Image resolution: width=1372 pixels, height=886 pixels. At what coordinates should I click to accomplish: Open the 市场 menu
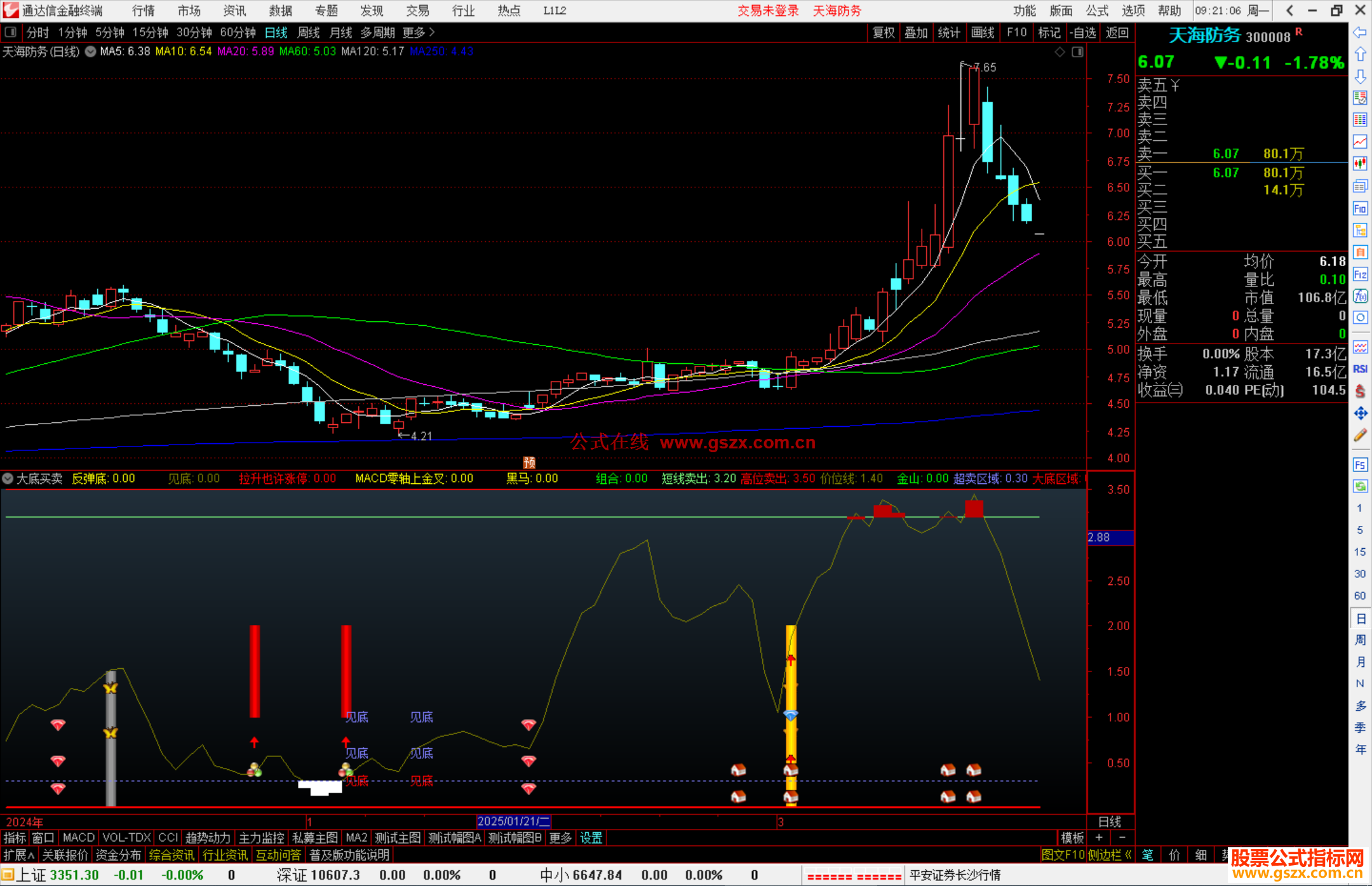189,11
